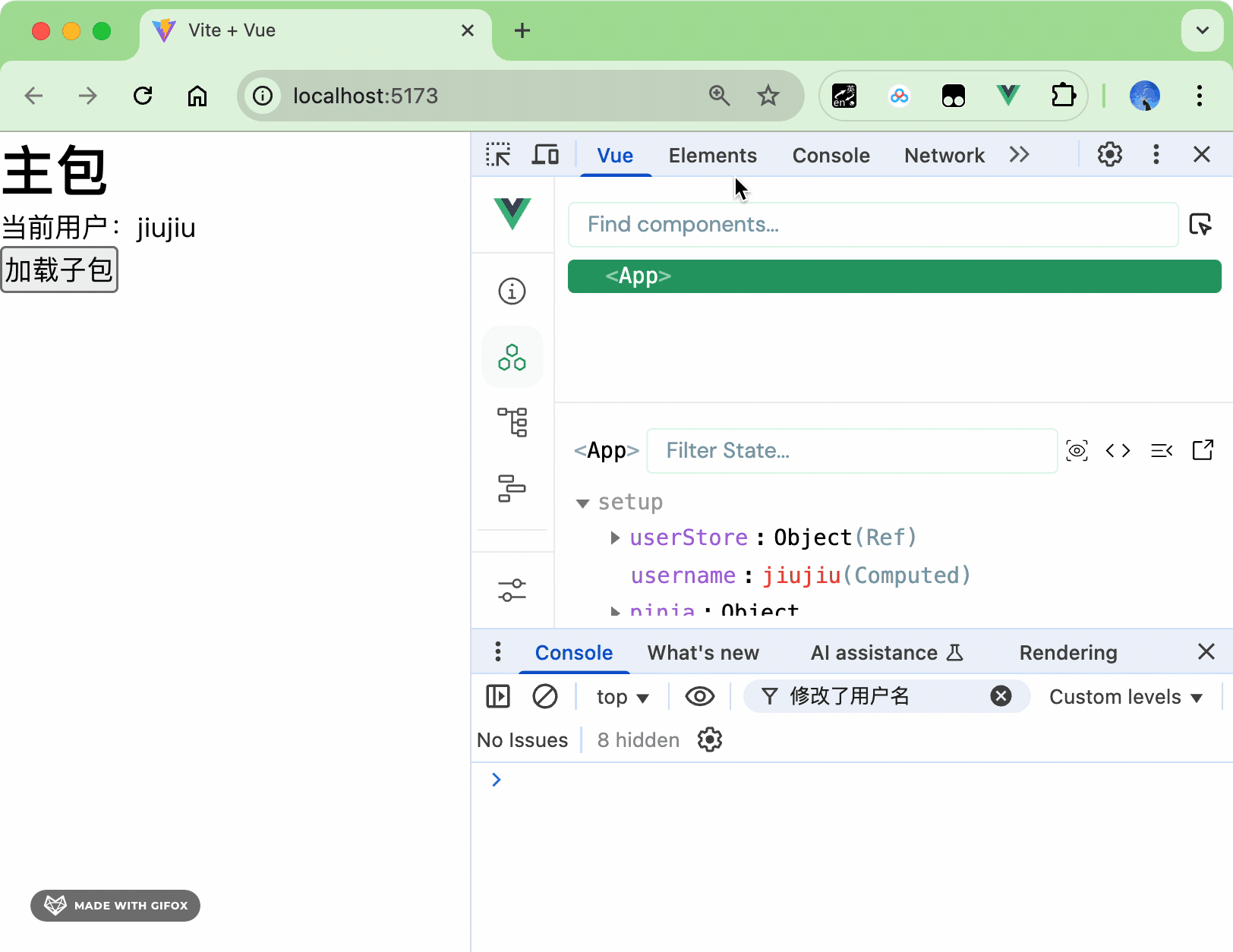Click the No Issues label

(522, 740)
